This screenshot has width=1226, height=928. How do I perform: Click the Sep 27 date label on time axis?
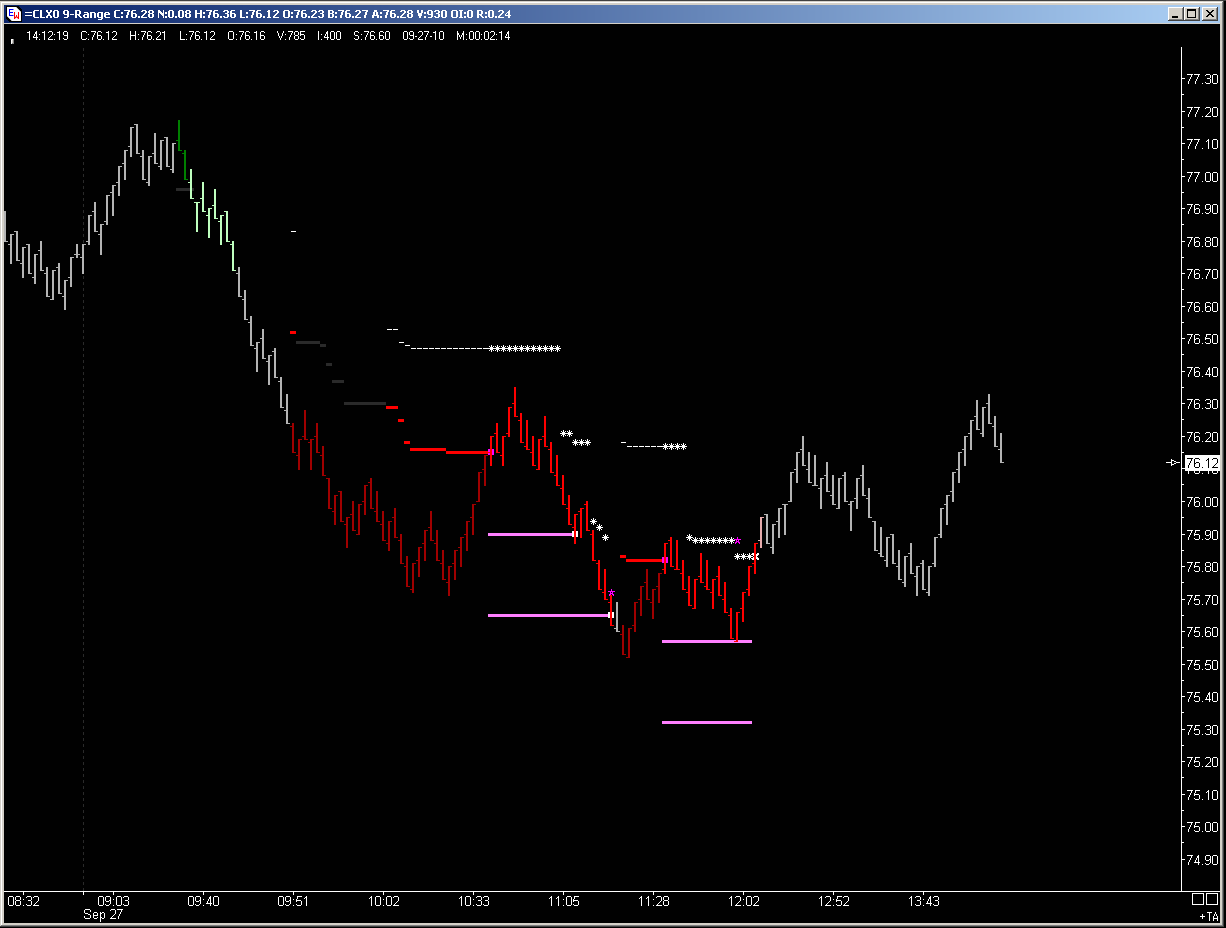click(x=103, y=915)
